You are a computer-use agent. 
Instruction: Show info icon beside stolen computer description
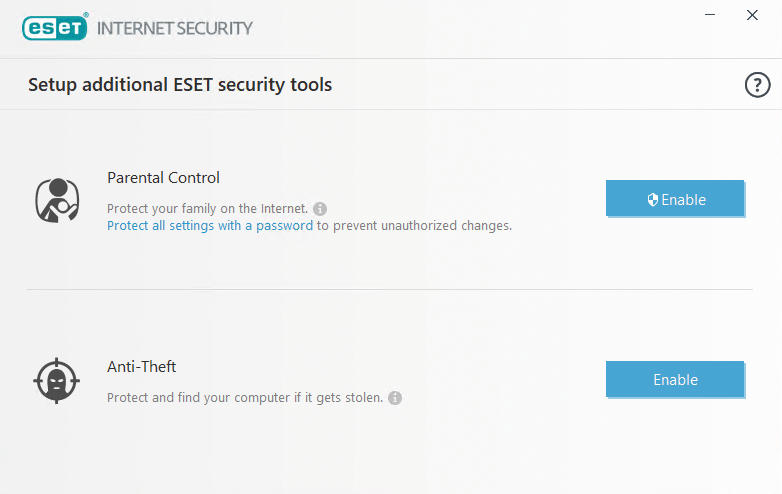click(x=394, y=398)
